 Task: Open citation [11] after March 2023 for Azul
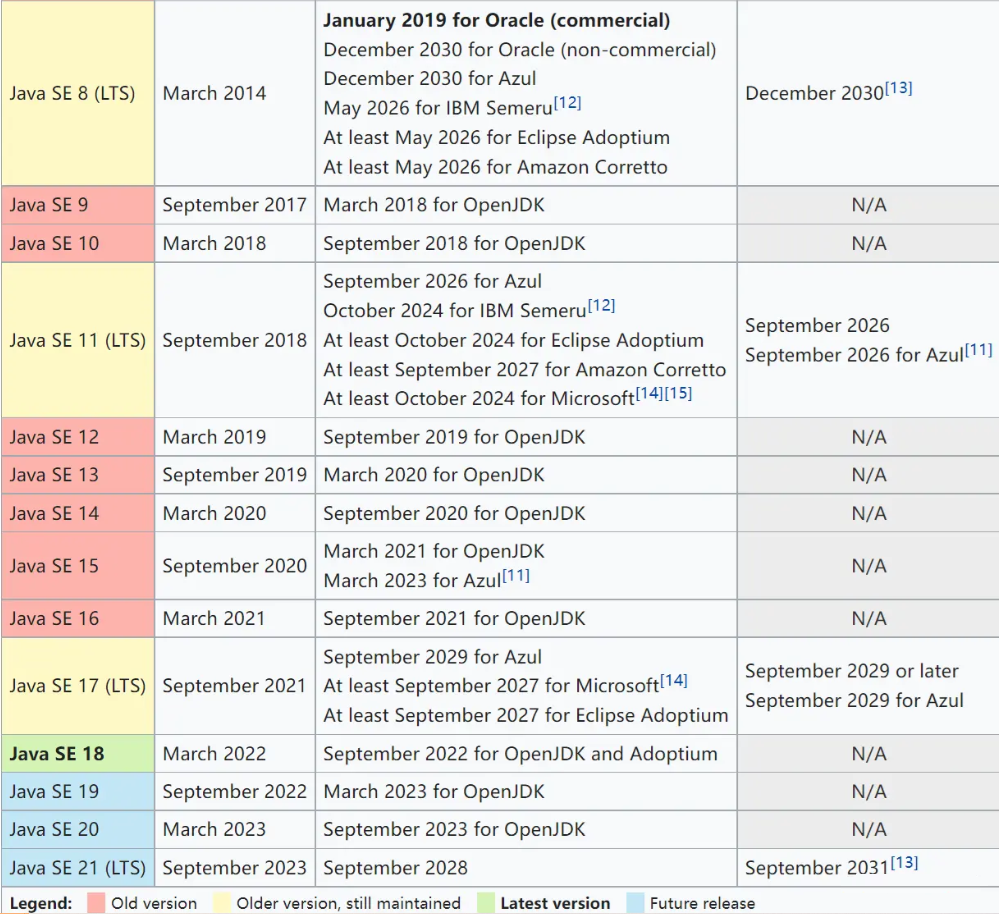point(515,575)
